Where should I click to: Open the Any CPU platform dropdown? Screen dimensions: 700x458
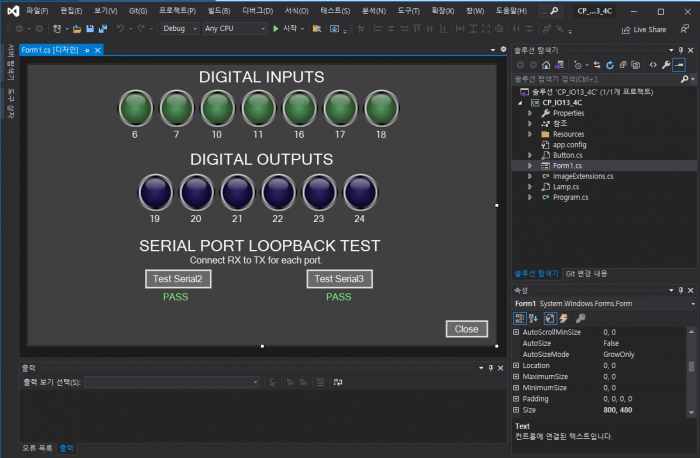pyautogui.click(x=233, y=29)
